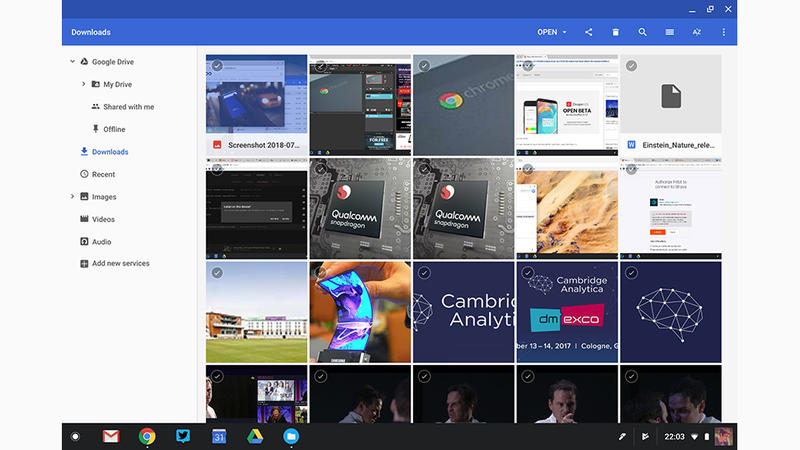
Task: Open stylus tools in shelf
Action: click(622, 436)
